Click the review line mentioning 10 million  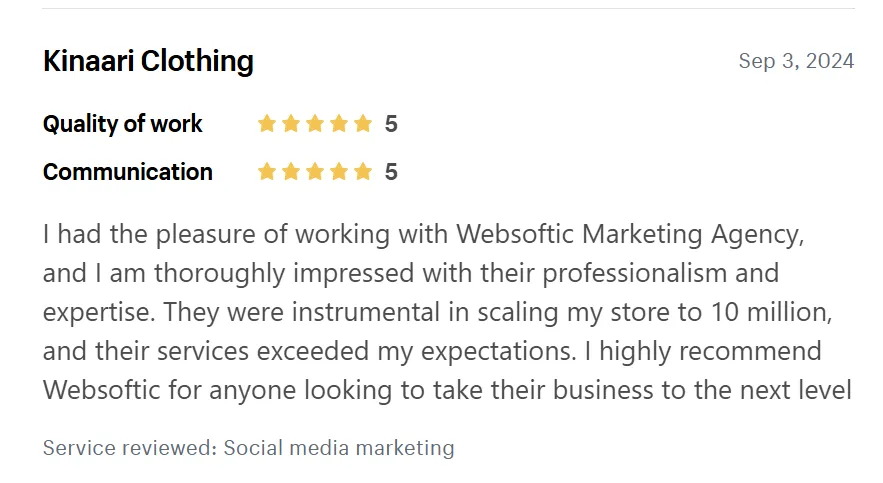point(438,312)
